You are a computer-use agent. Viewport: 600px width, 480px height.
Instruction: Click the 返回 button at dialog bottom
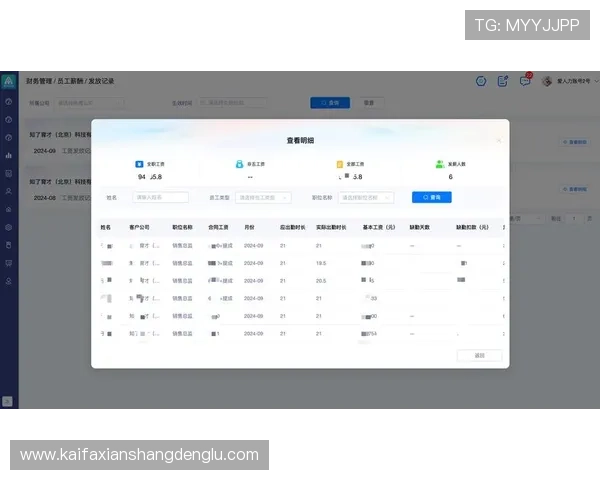click(479, 355)
